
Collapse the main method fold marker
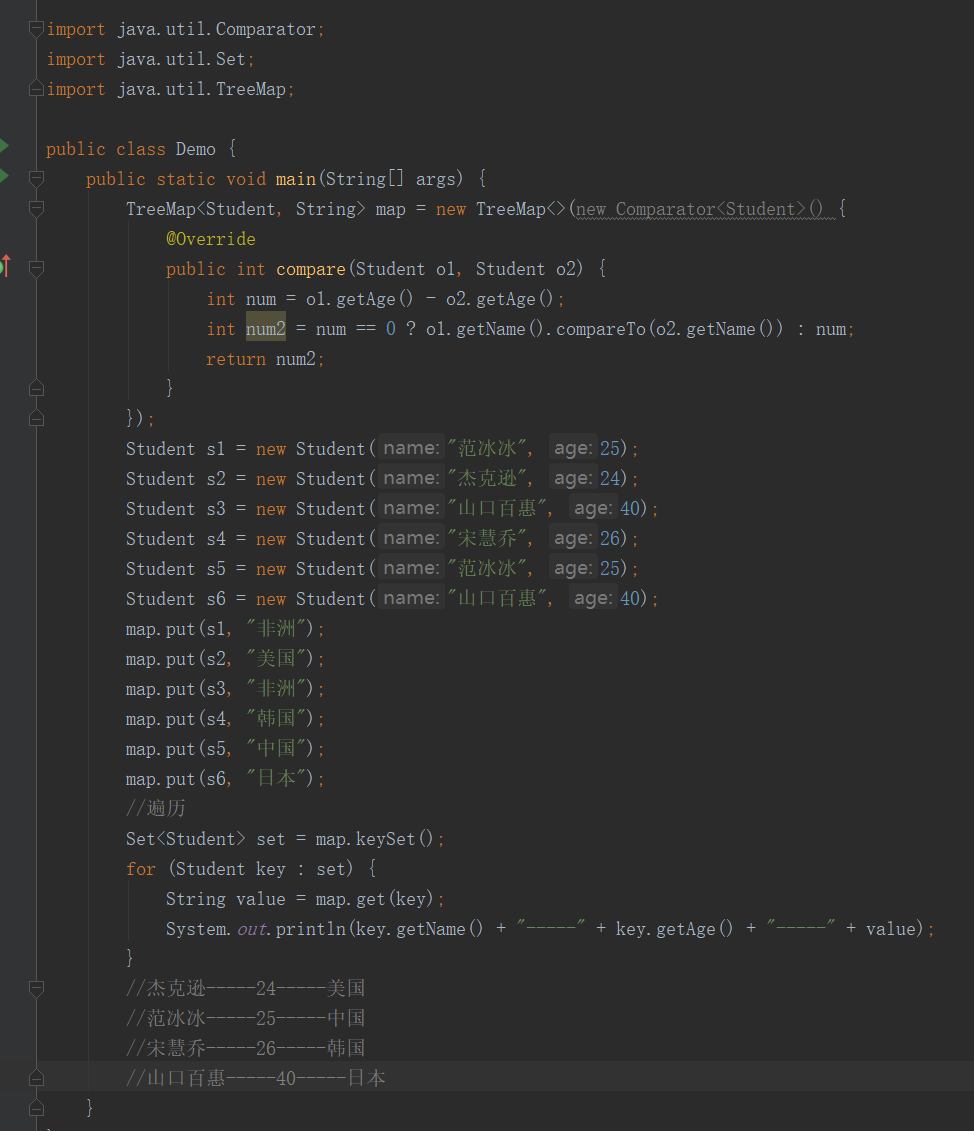36,178
